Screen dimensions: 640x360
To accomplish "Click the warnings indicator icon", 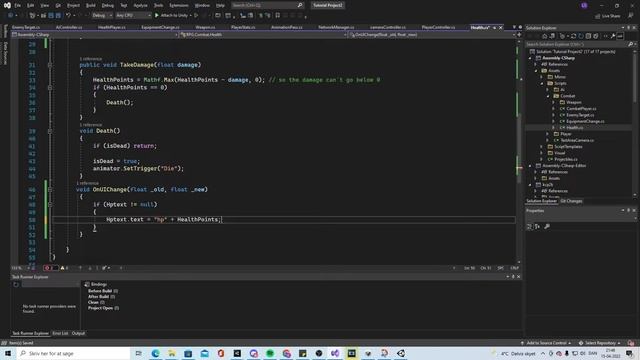I will coord(62,268).
